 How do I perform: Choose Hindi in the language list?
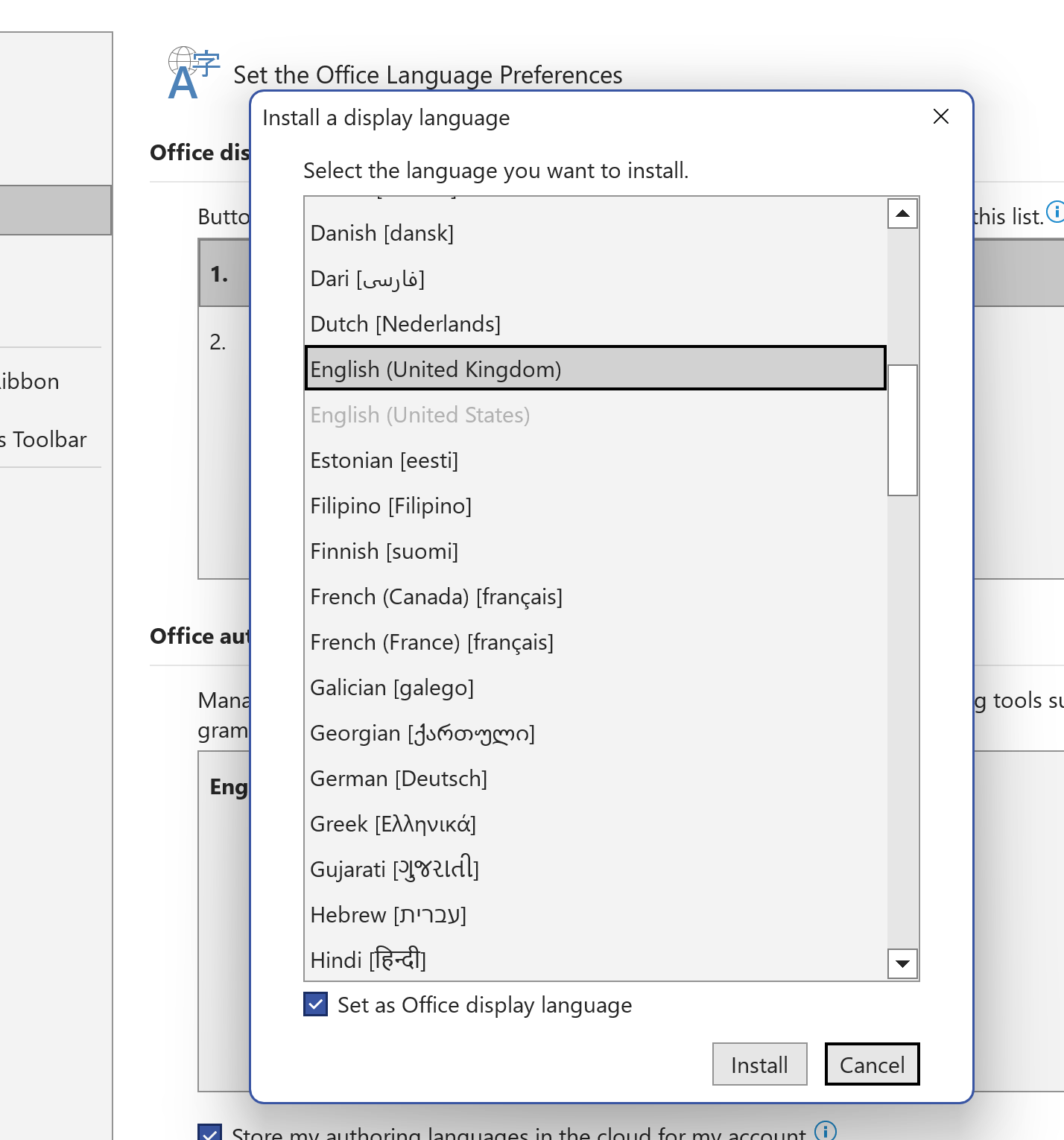[595, 960]
